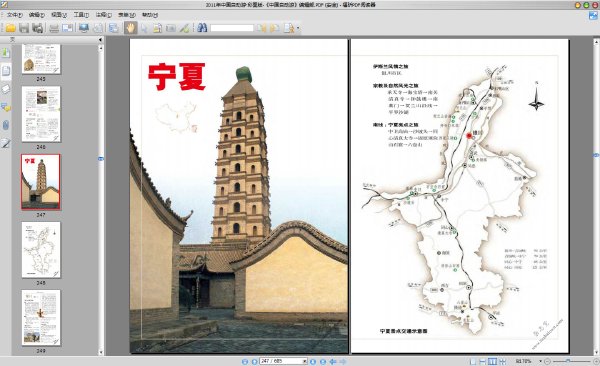Open the attachments paperclip sidebar panel
600x366 pixels.
tap(6, 125)
